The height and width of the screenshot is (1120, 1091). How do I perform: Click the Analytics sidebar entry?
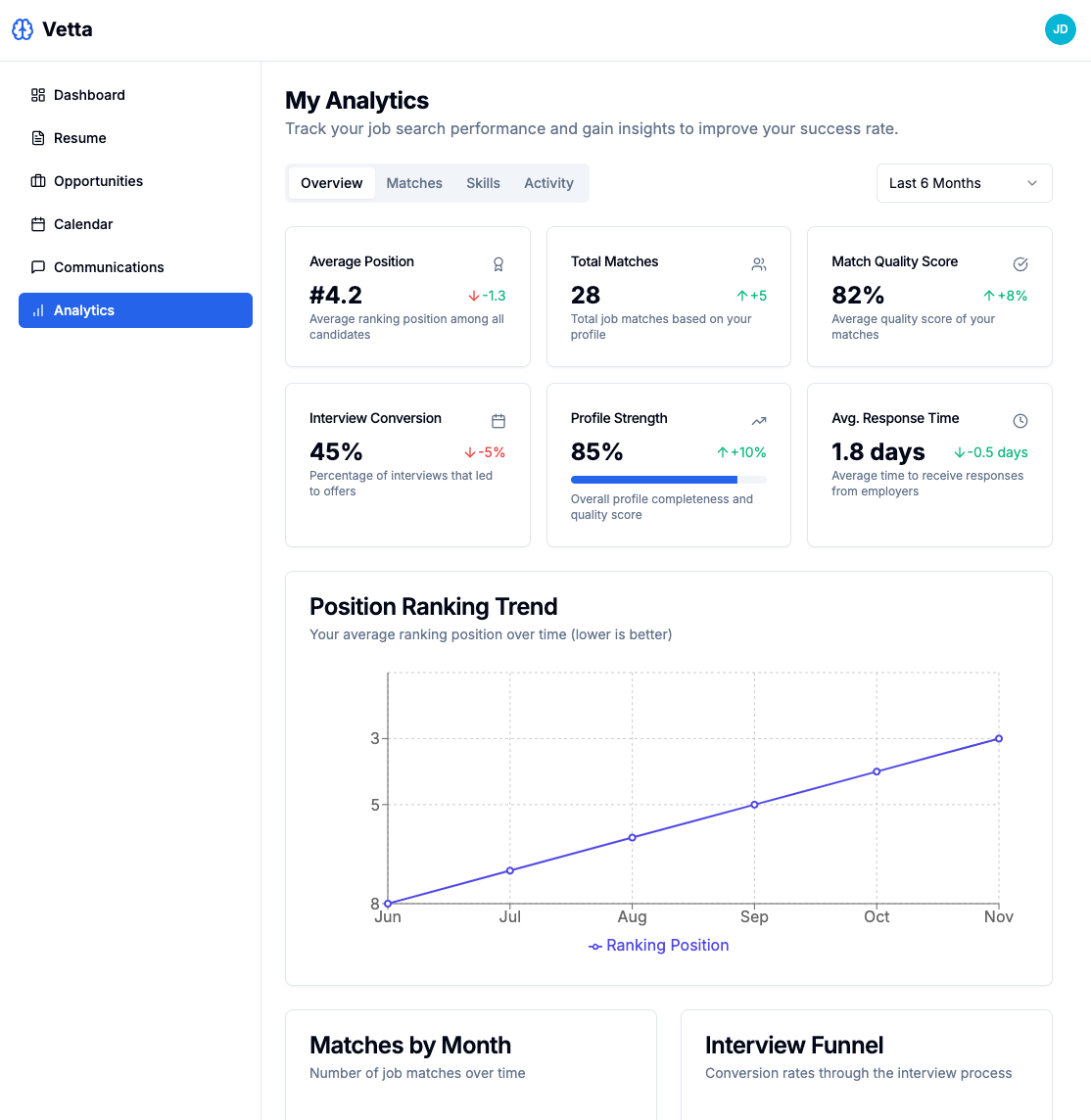pos(84,310)
